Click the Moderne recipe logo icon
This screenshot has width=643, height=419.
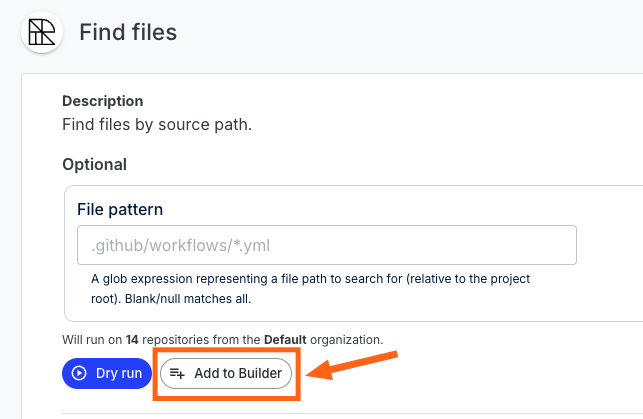(42, 32)
